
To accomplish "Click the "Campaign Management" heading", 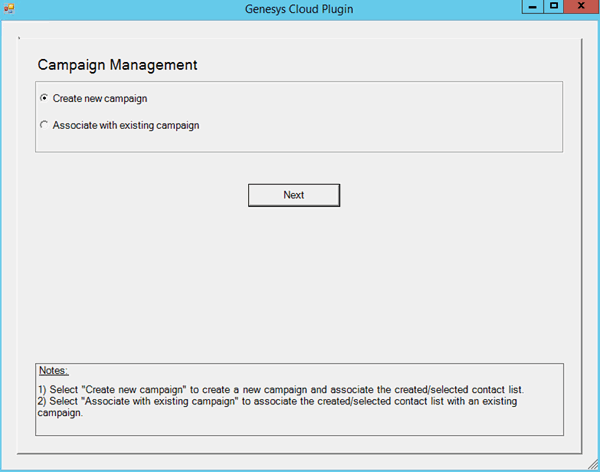I will [x=117, y=65].
